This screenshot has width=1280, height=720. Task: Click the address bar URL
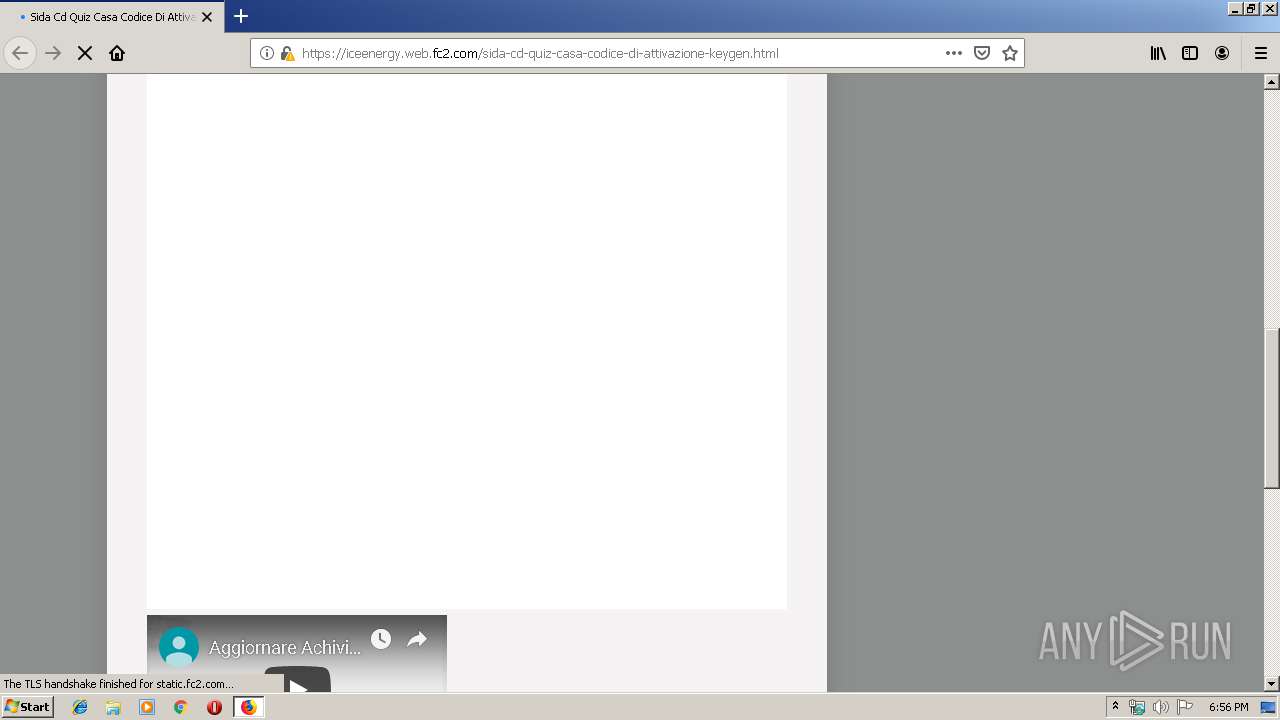click(x=540, y=53)
